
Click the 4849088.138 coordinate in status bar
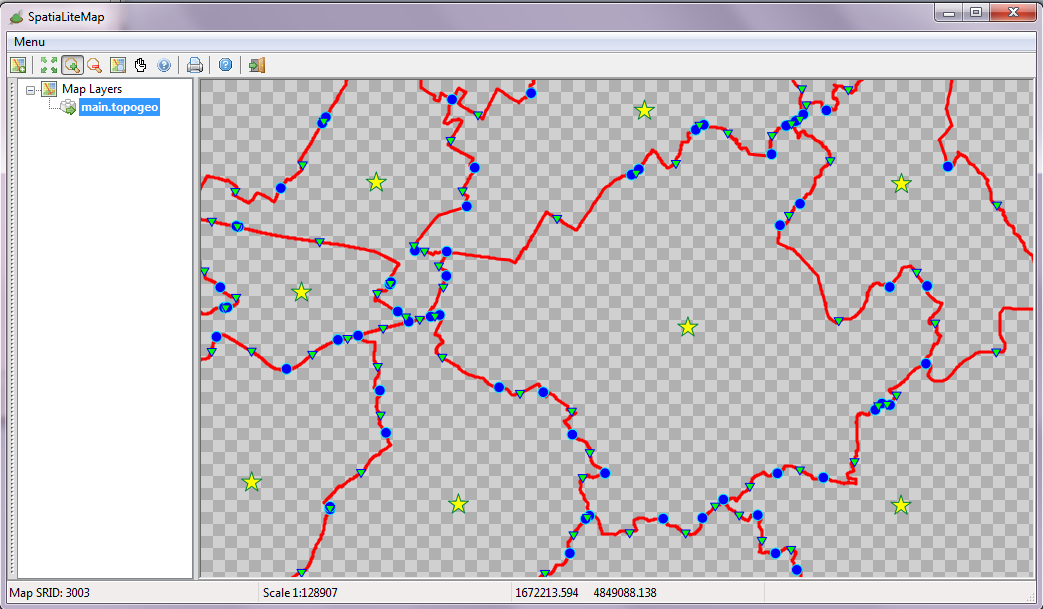click(x=625, y=592)
